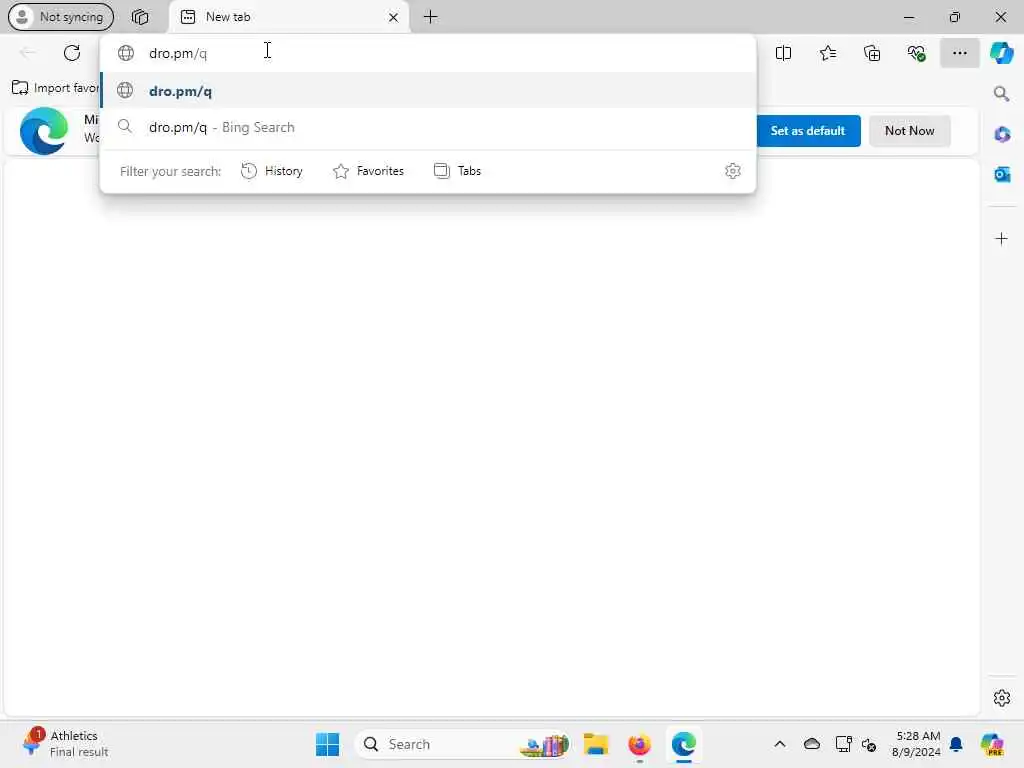
Task: Click the sidebar search magnifier icon
Action: pyautogui.click(x=1001, y=94)
